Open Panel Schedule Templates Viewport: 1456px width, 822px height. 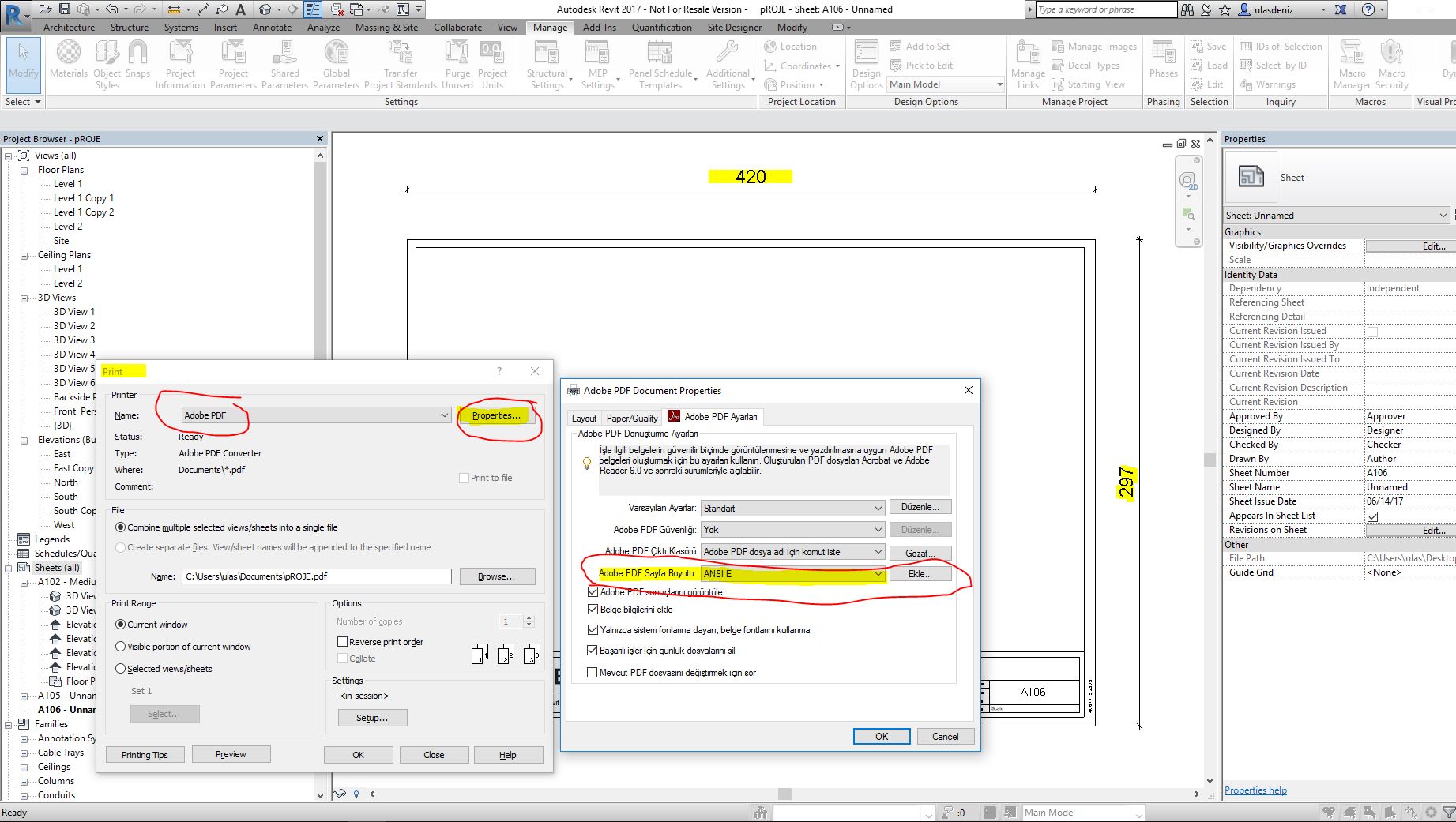(660, 65)
